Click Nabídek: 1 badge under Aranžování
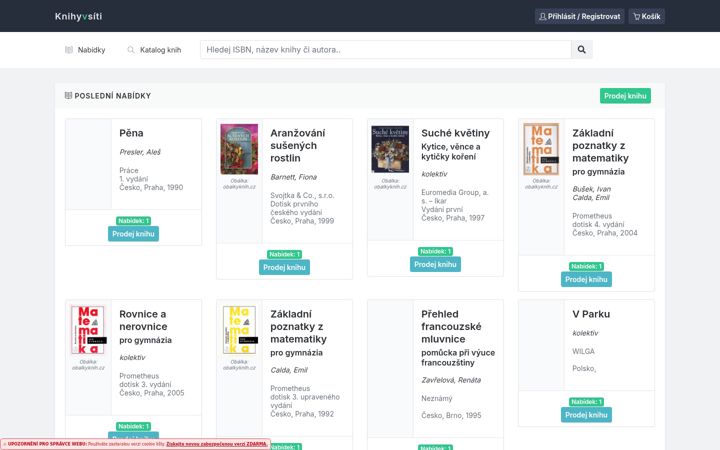Screen dimensions: 720x450 (x=284, y=254)
